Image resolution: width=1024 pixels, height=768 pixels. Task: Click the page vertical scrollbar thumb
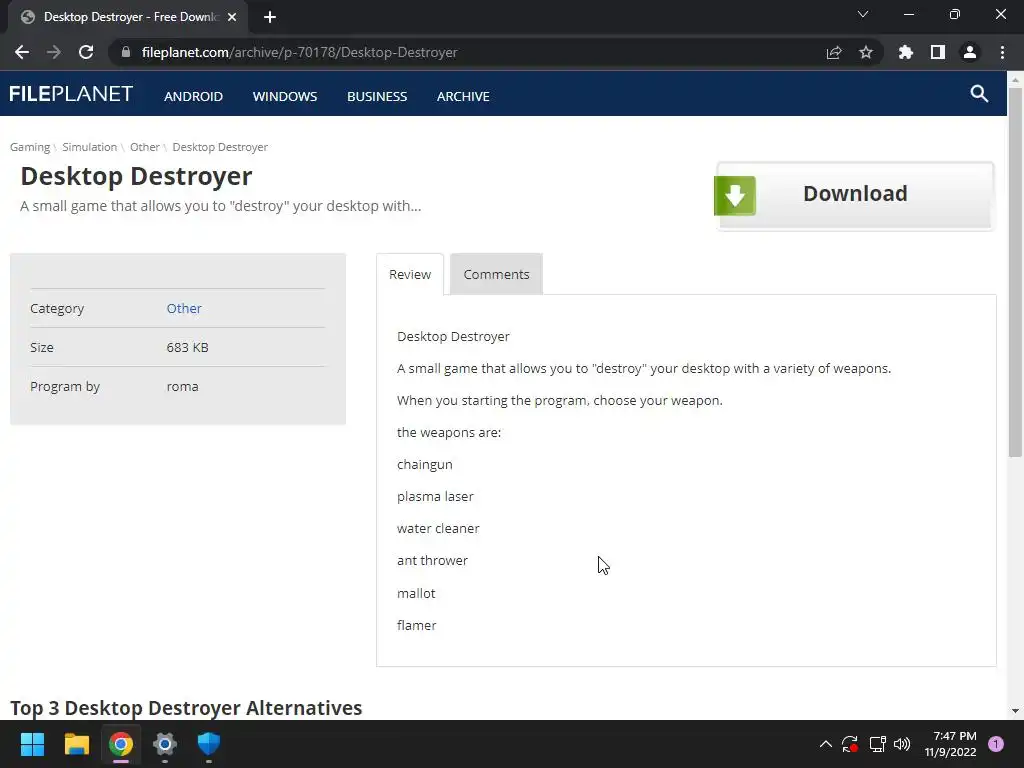(1015, 271)
